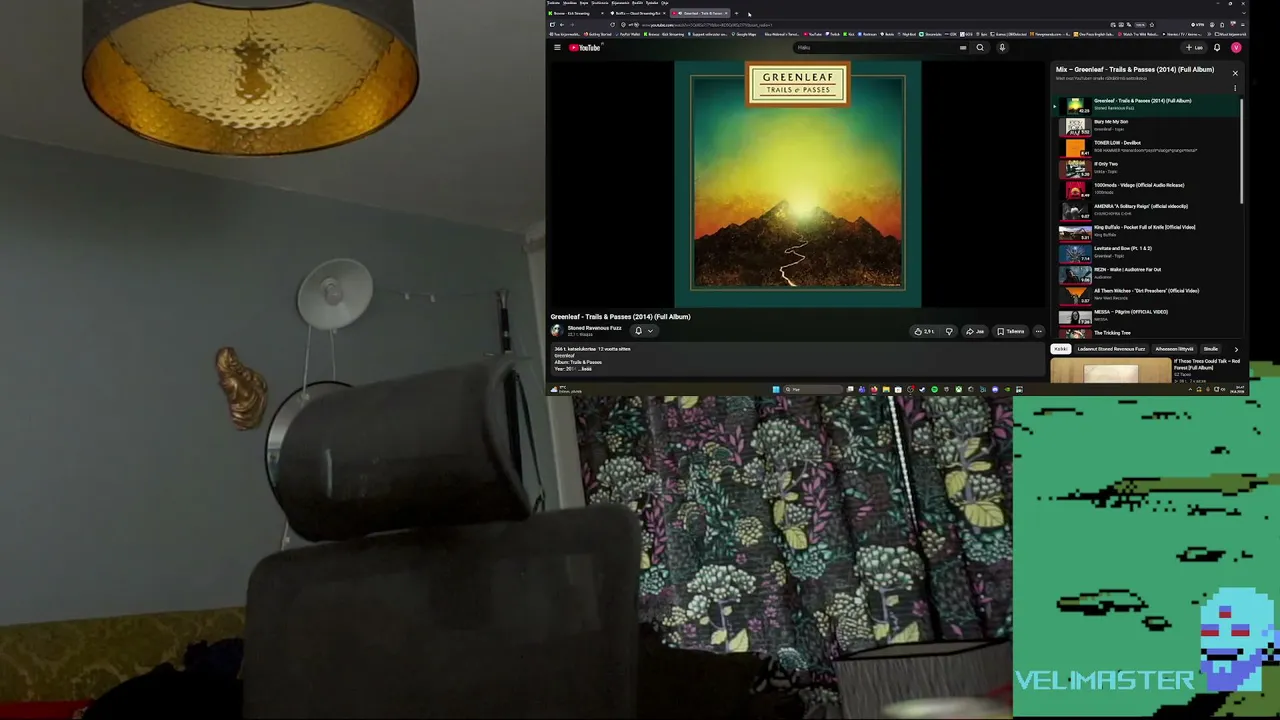Like the Greenleaf video
The image size is (1280, 720).
[924, 331]
